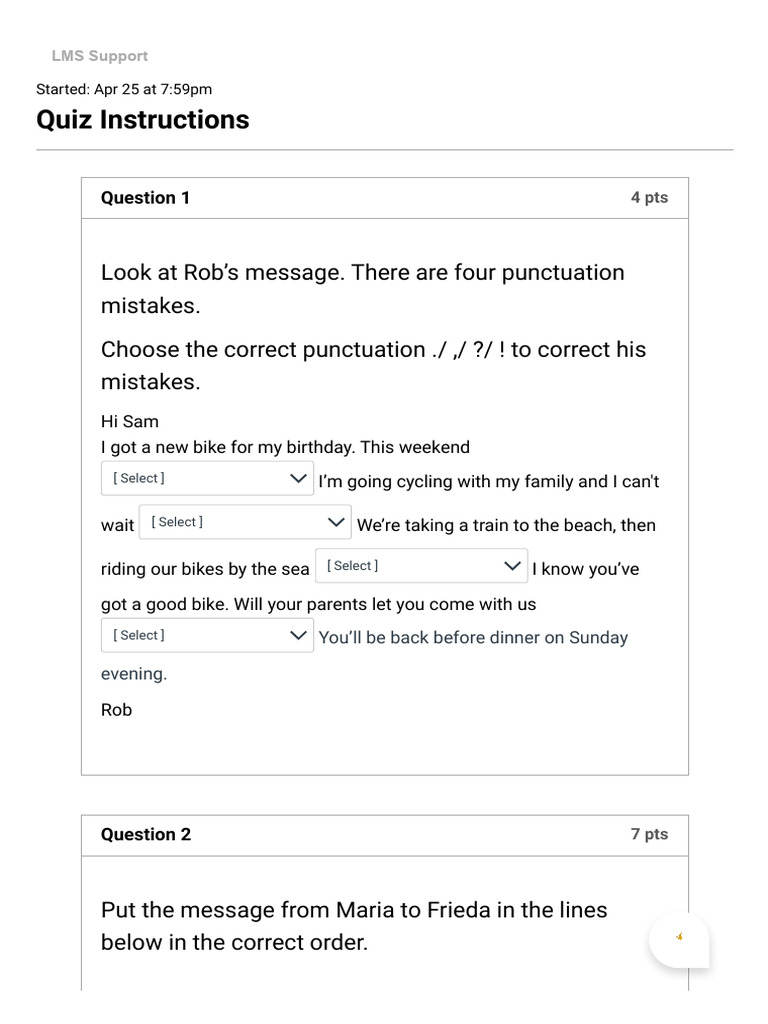
Task: Click the chevron arrow on the first Select dropdown
Action: click(298, 478)
